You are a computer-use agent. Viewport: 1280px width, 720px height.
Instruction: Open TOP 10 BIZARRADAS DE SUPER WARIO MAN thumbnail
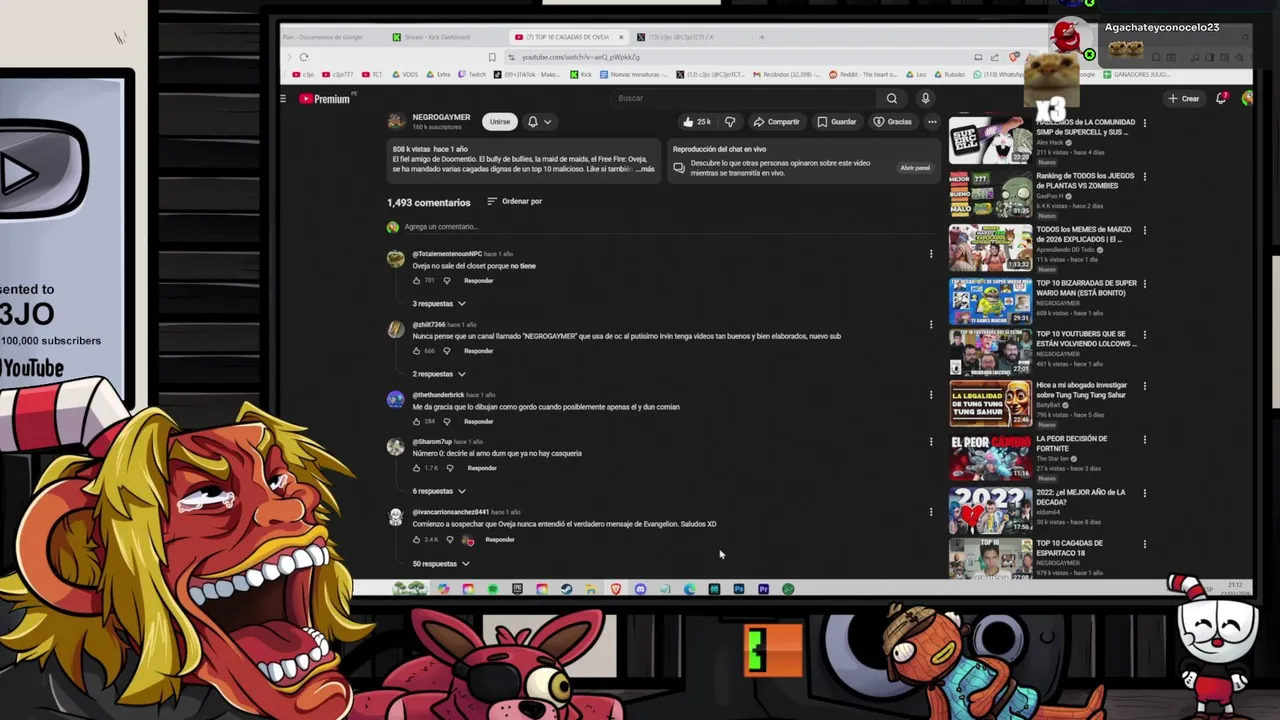tap(990, 300)
